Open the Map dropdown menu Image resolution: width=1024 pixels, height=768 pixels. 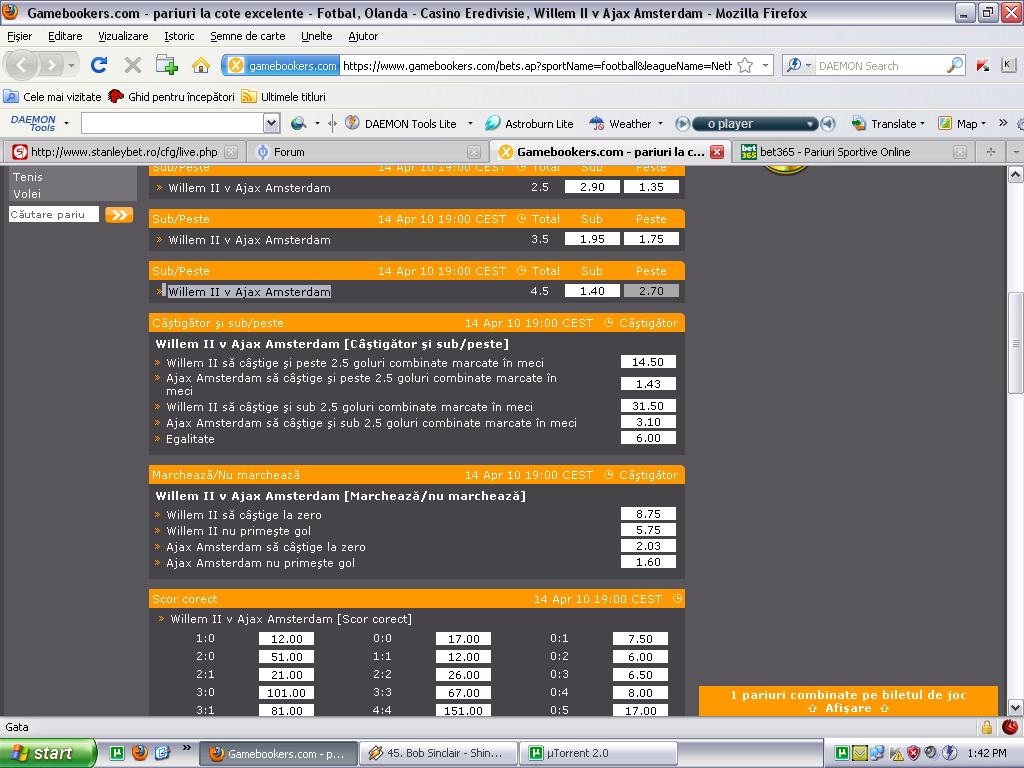click(983, 123)
